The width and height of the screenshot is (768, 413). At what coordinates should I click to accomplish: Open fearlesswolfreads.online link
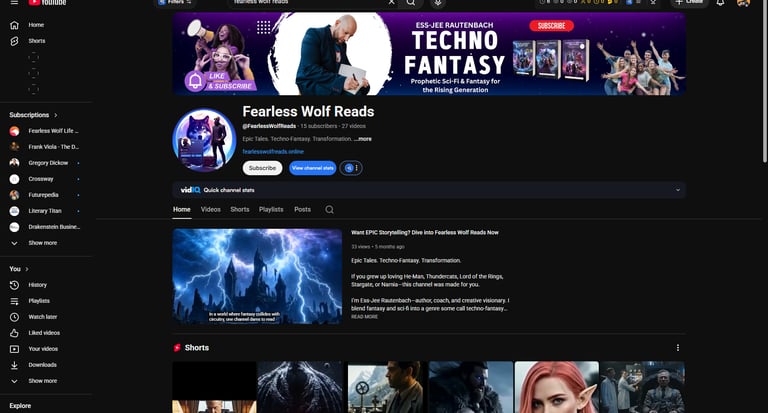273,152
